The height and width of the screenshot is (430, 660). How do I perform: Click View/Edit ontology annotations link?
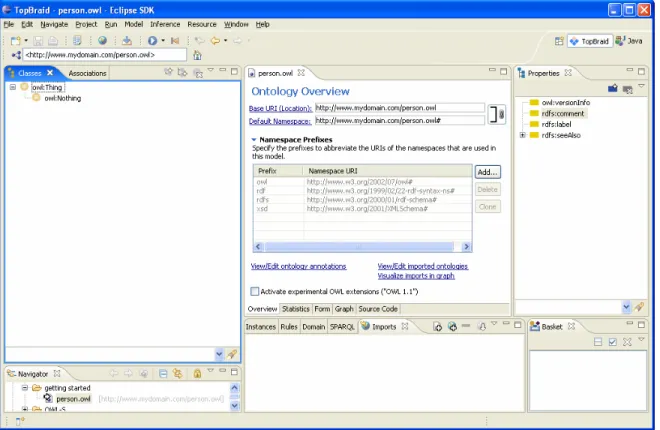298,266
